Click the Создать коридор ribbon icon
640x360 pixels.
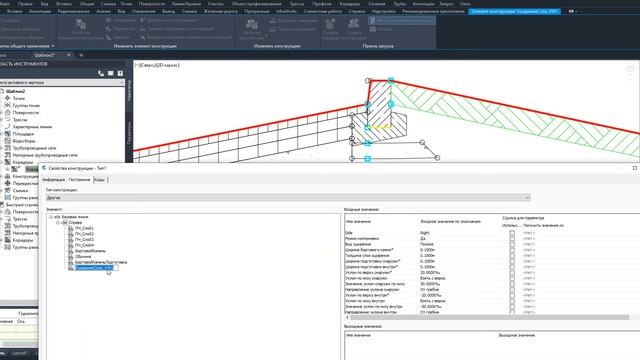pyautogui.click(x=330, y=24)
